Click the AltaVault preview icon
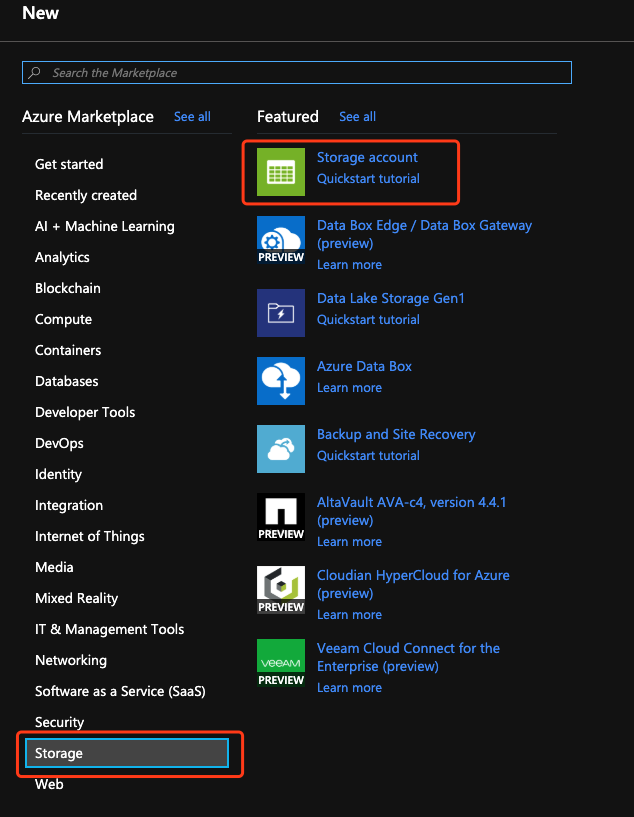Viewport: 634px width, 817px height. tap(281, 517)
